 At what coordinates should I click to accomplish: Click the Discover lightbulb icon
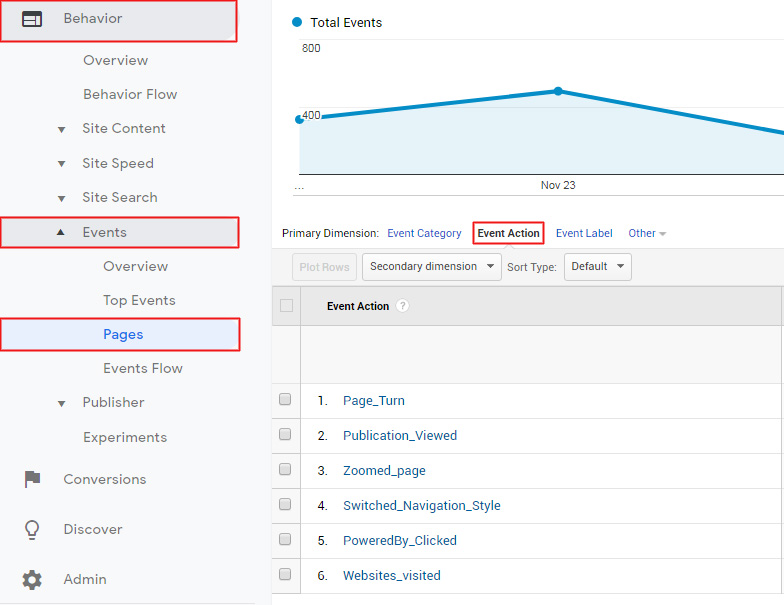(32, 529)
